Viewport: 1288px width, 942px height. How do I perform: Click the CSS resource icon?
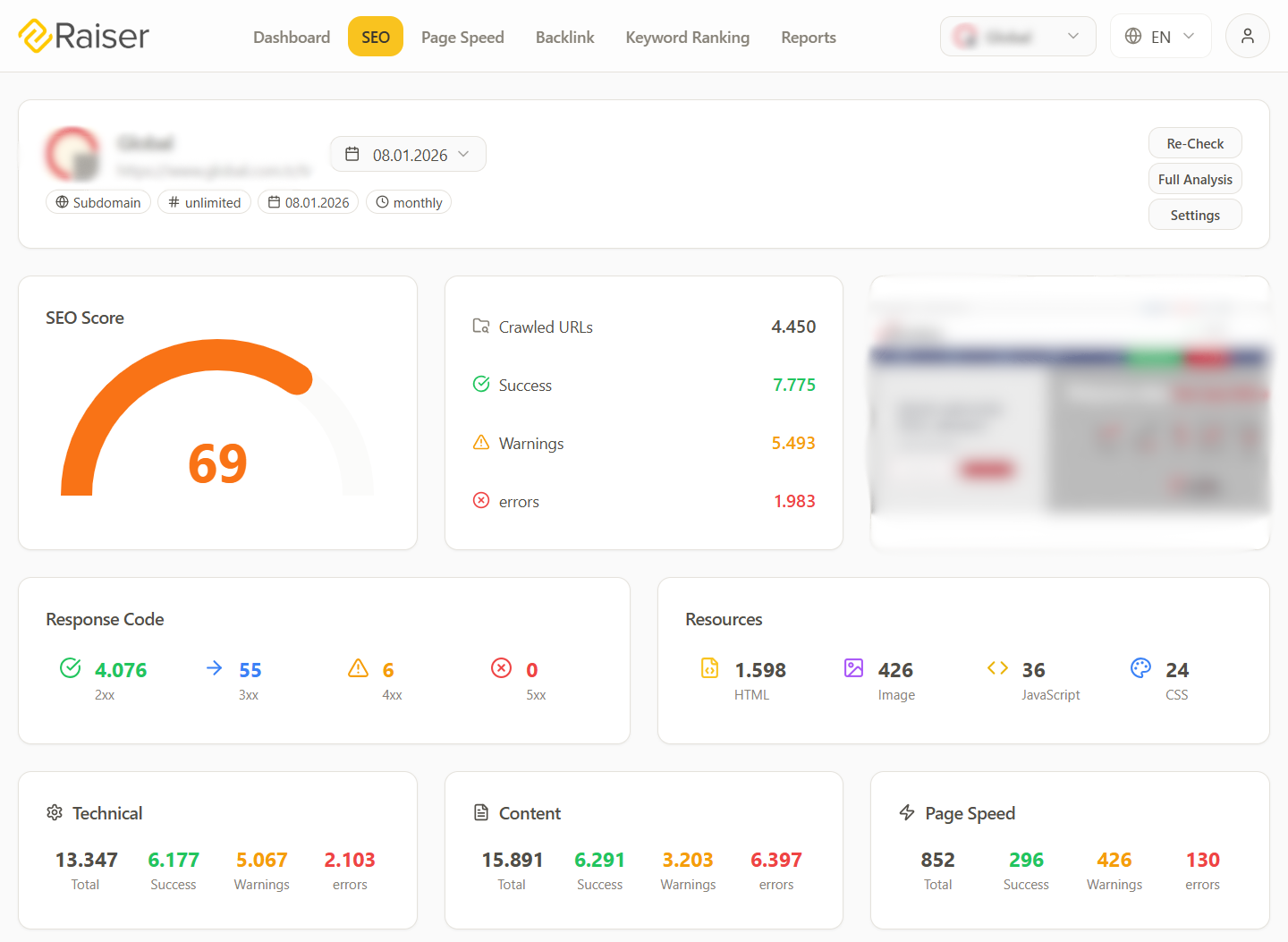point(1140,667)
